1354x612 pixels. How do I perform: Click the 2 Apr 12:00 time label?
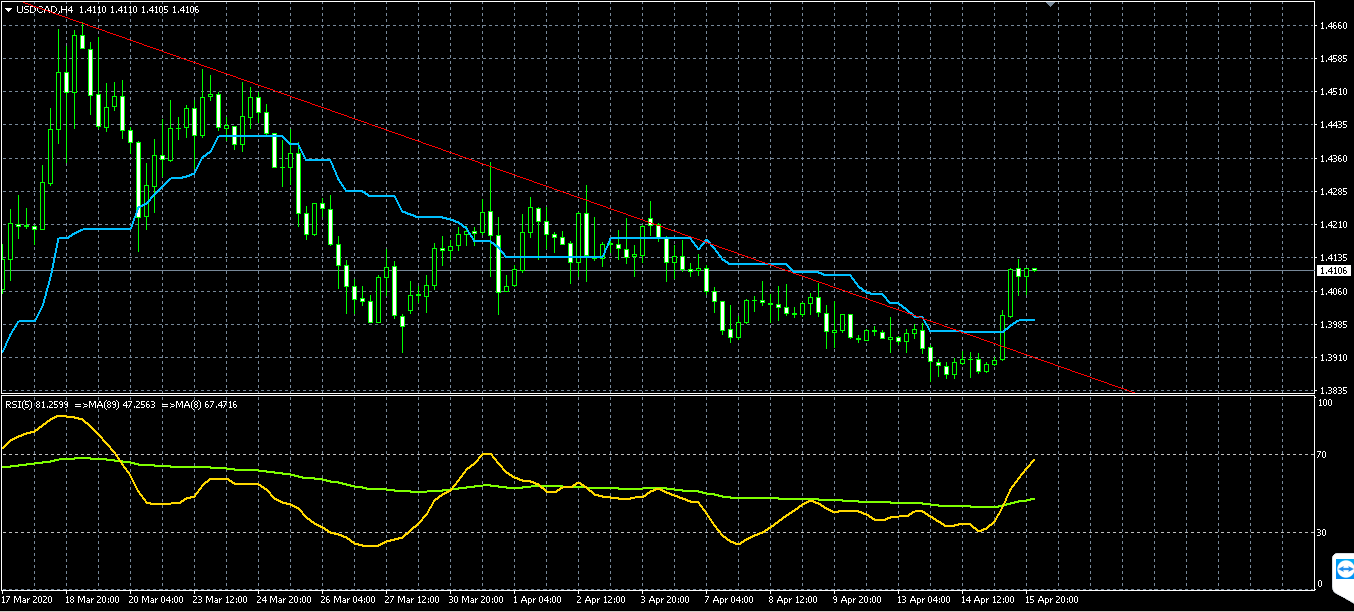tap(602, 601)
